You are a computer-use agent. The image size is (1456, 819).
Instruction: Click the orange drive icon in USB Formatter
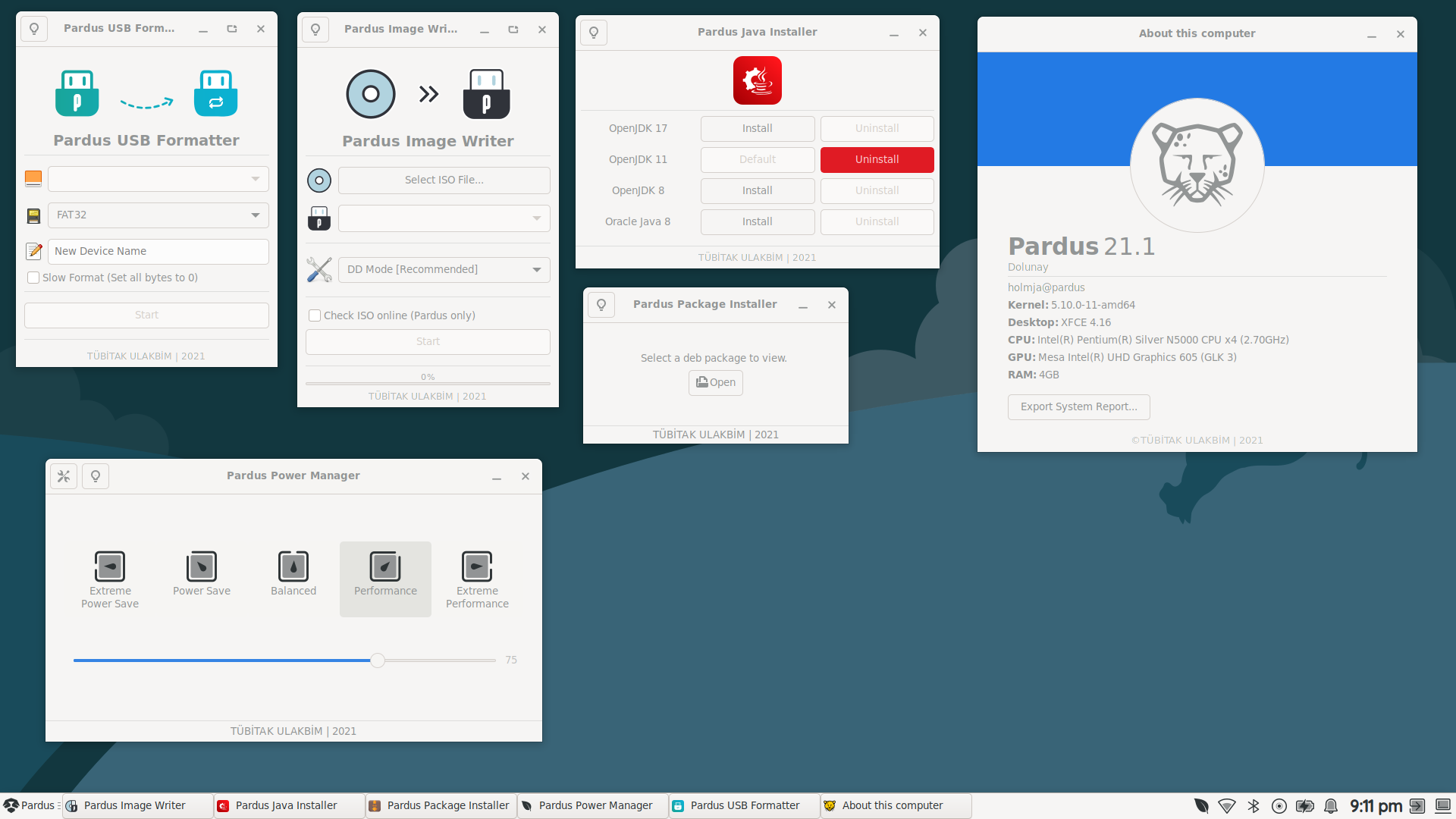[33, 179]
